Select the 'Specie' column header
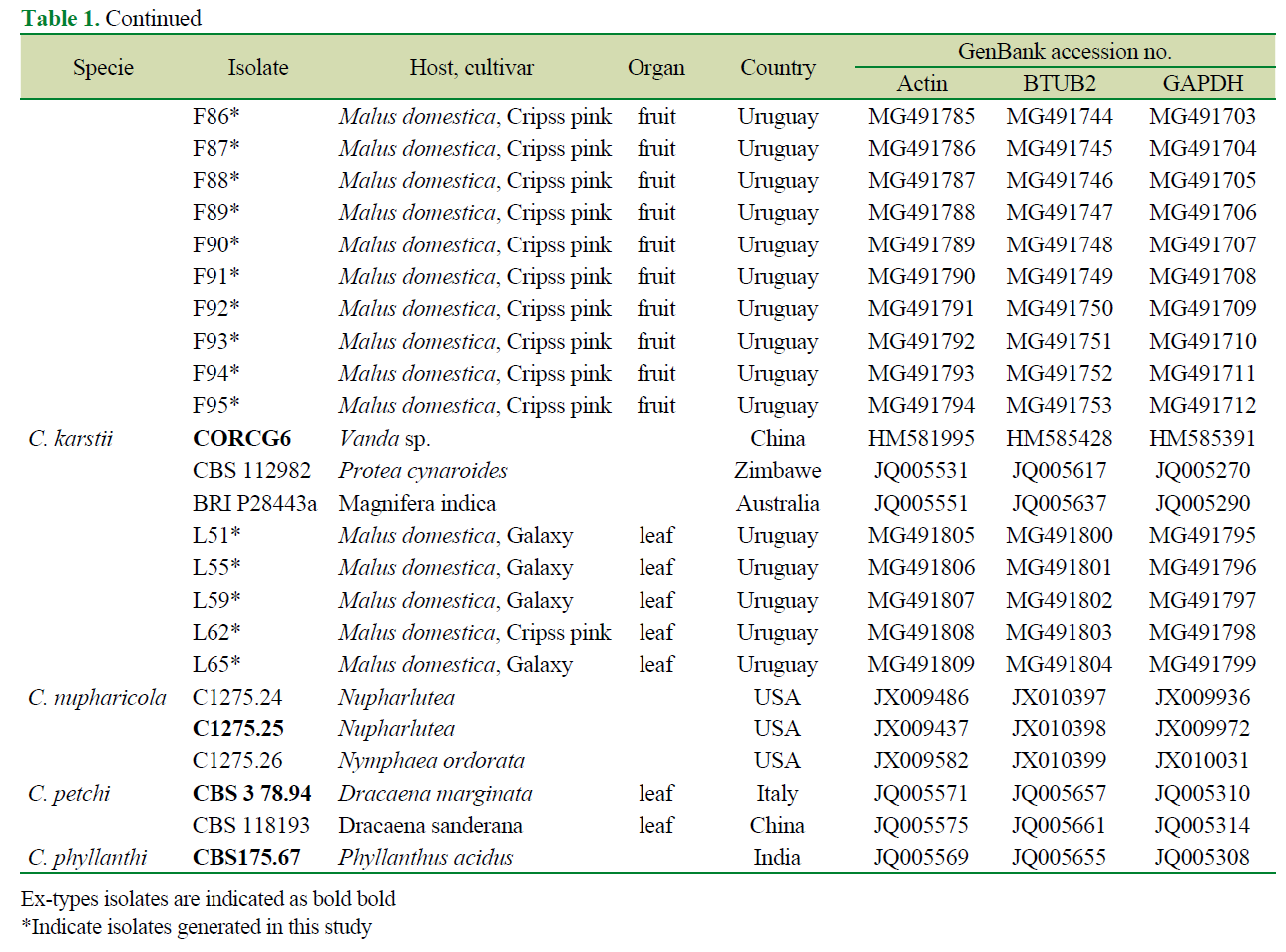The height and width of the screenshot is (952, 1286). [103, 67]
